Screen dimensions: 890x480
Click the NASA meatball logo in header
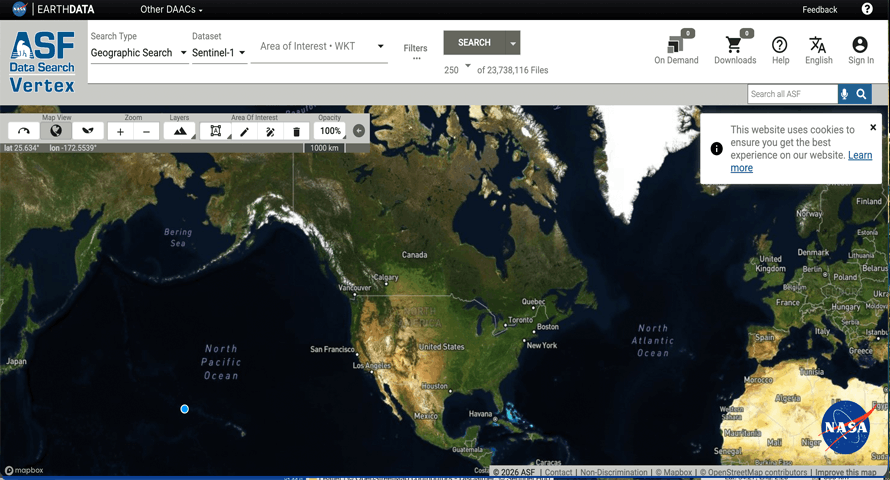click(19, 9)
